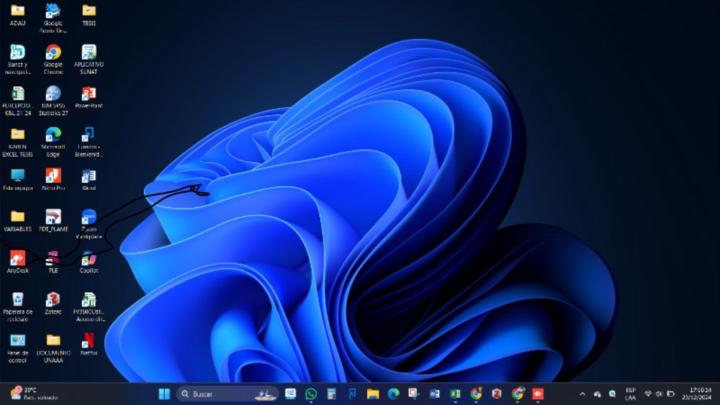Launch Zotero from the desktop
Viewport: 720px width, 405px height.
click(53, 304)
